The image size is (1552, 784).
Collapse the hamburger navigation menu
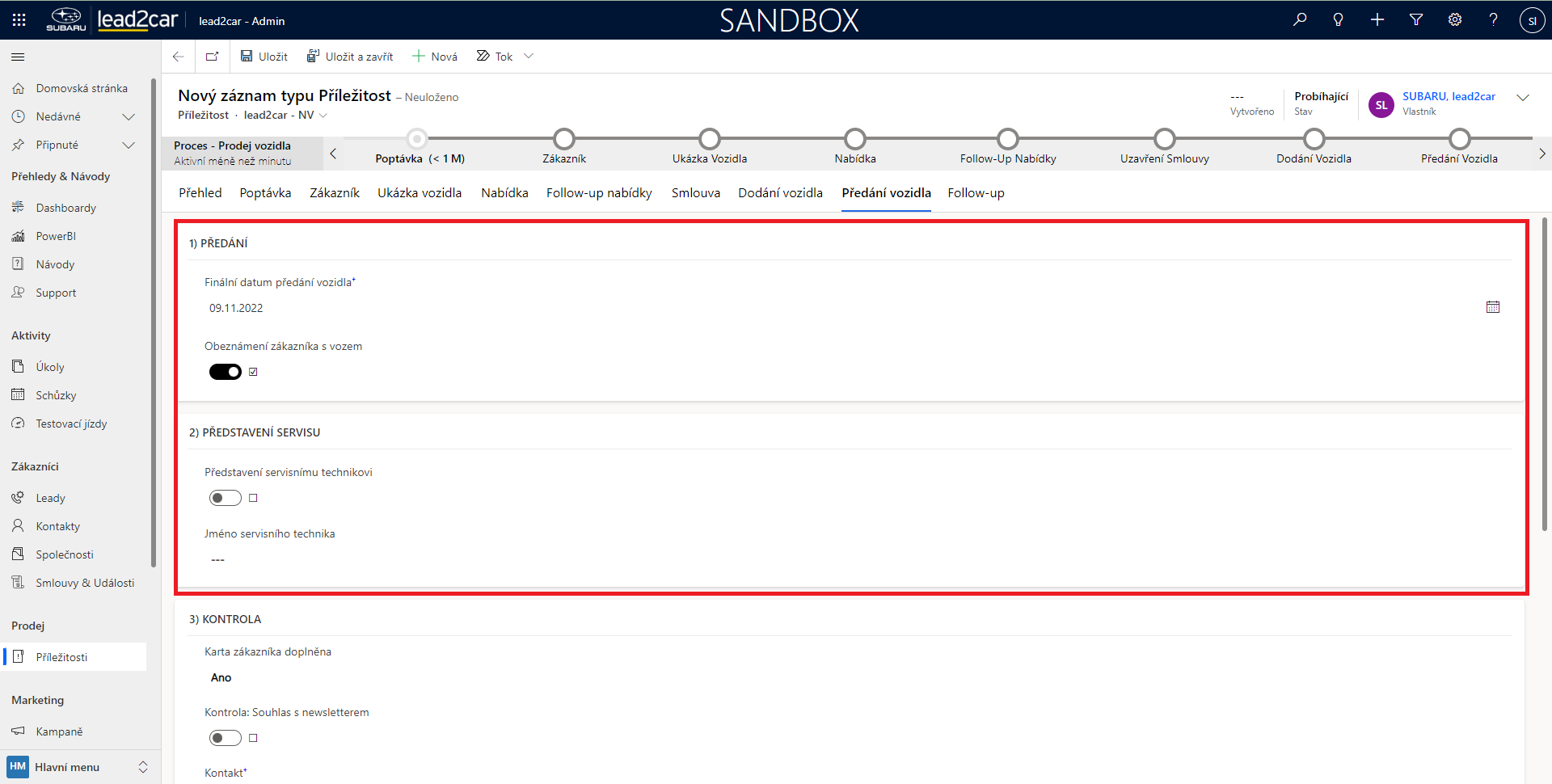pos(18,57)
